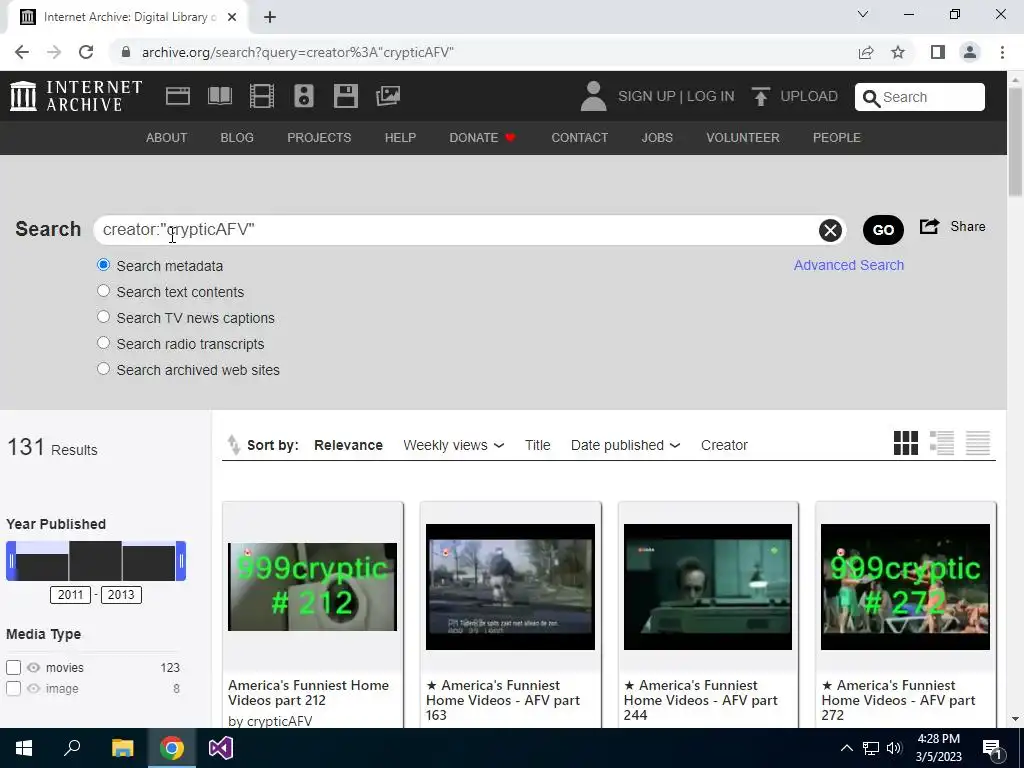Open the Chrome three-dot menu
This screenshot has width=1024, height=768.
pos(1002,52)
